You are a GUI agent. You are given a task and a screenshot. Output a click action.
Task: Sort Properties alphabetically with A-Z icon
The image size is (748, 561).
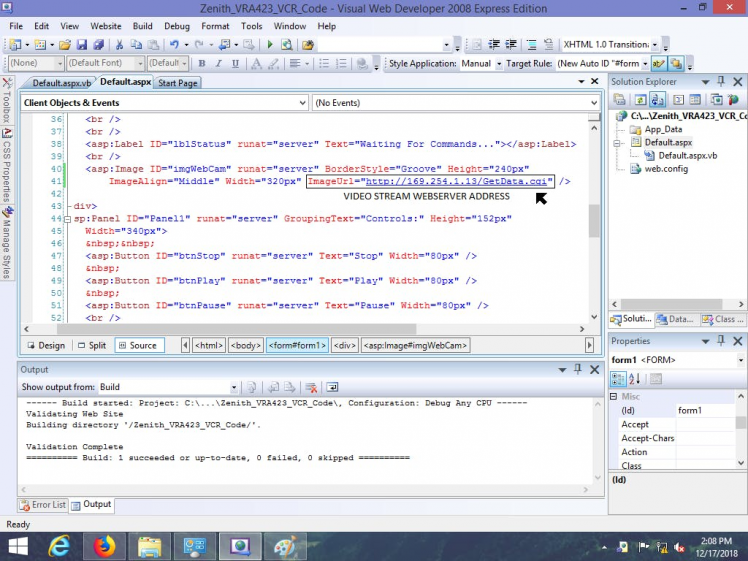pos(635,379)
